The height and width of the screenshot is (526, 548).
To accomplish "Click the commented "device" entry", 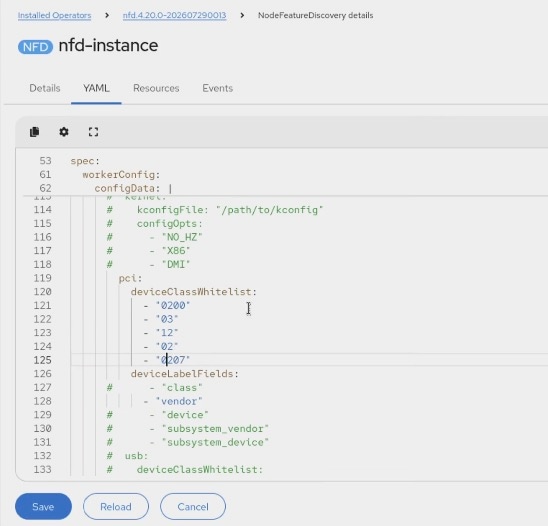I will [x=185, y=415].
